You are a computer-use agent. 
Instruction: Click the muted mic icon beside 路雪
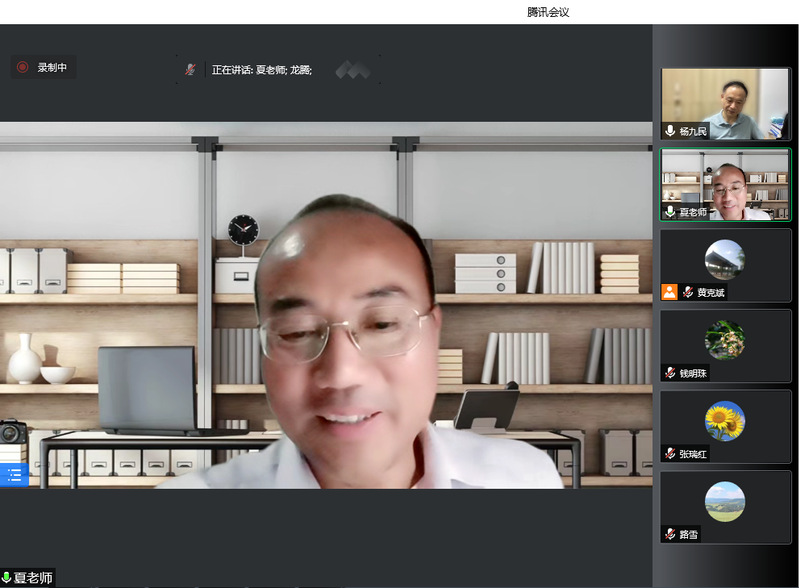coord(670,534)
